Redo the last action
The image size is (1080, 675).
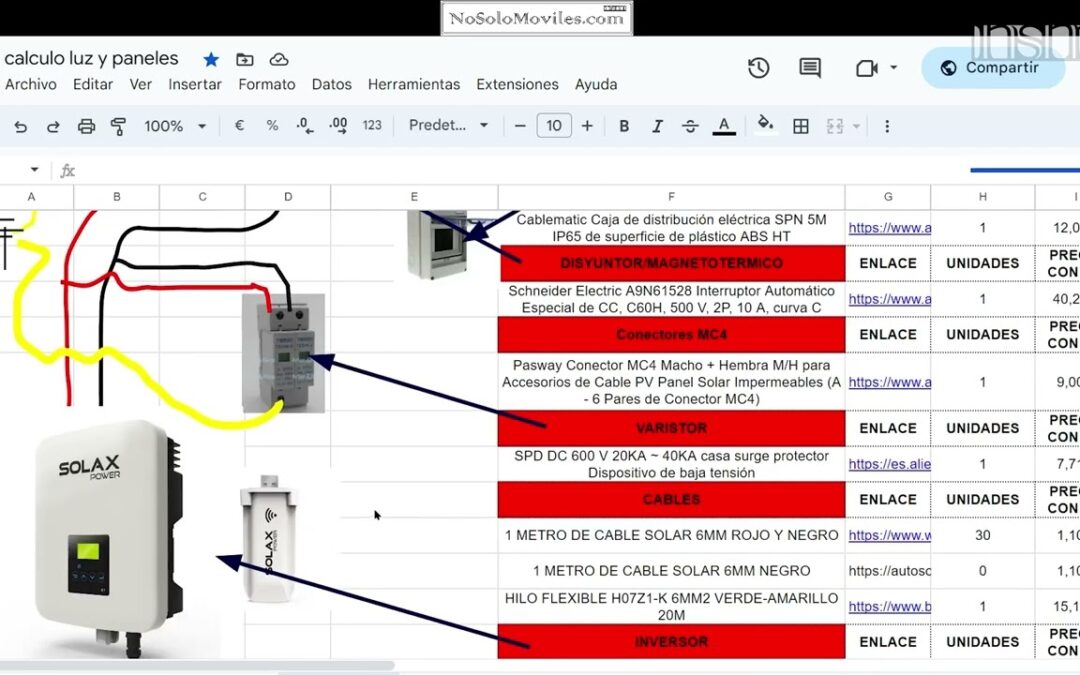53,126
